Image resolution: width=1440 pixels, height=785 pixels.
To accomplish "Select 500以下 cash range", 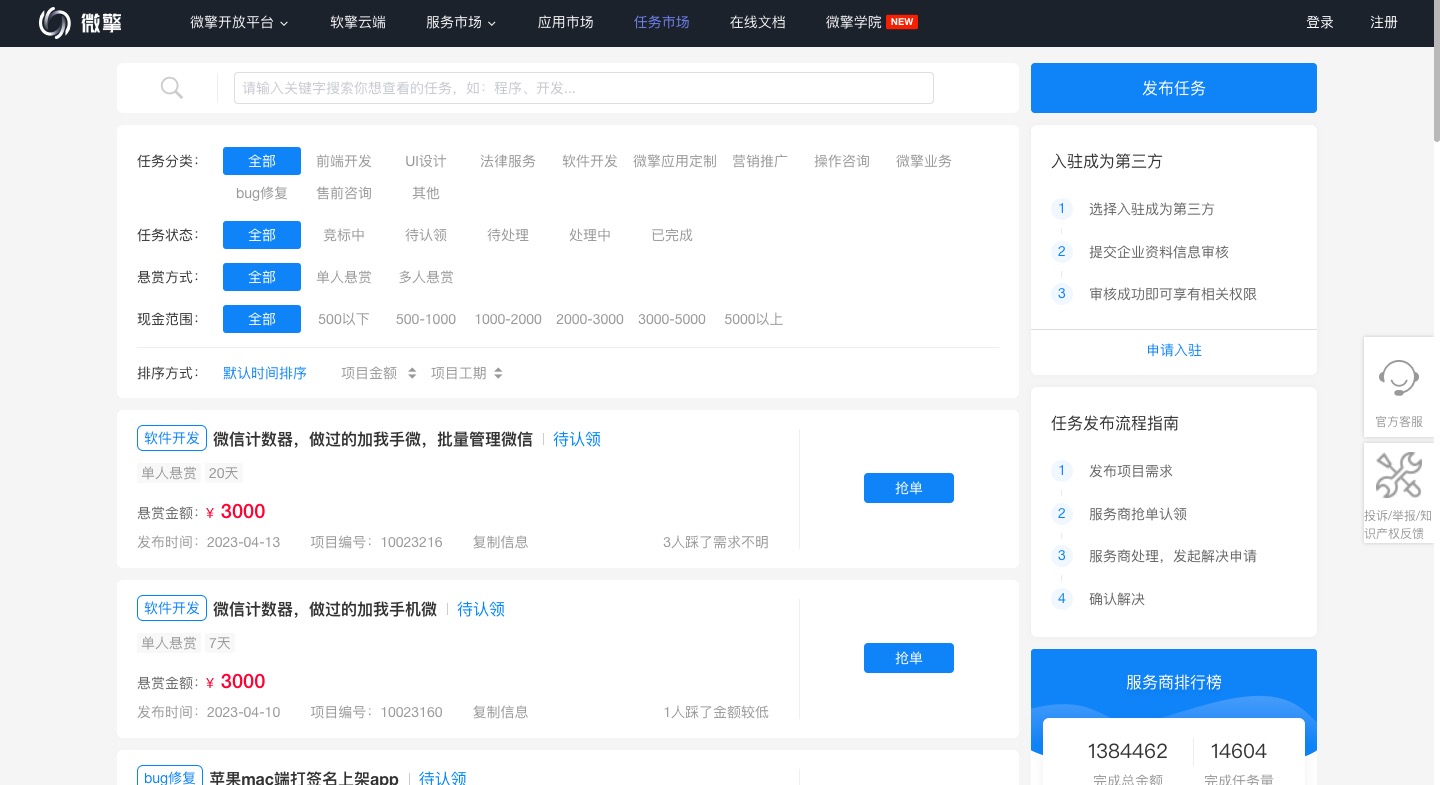I will click(344, 319).
